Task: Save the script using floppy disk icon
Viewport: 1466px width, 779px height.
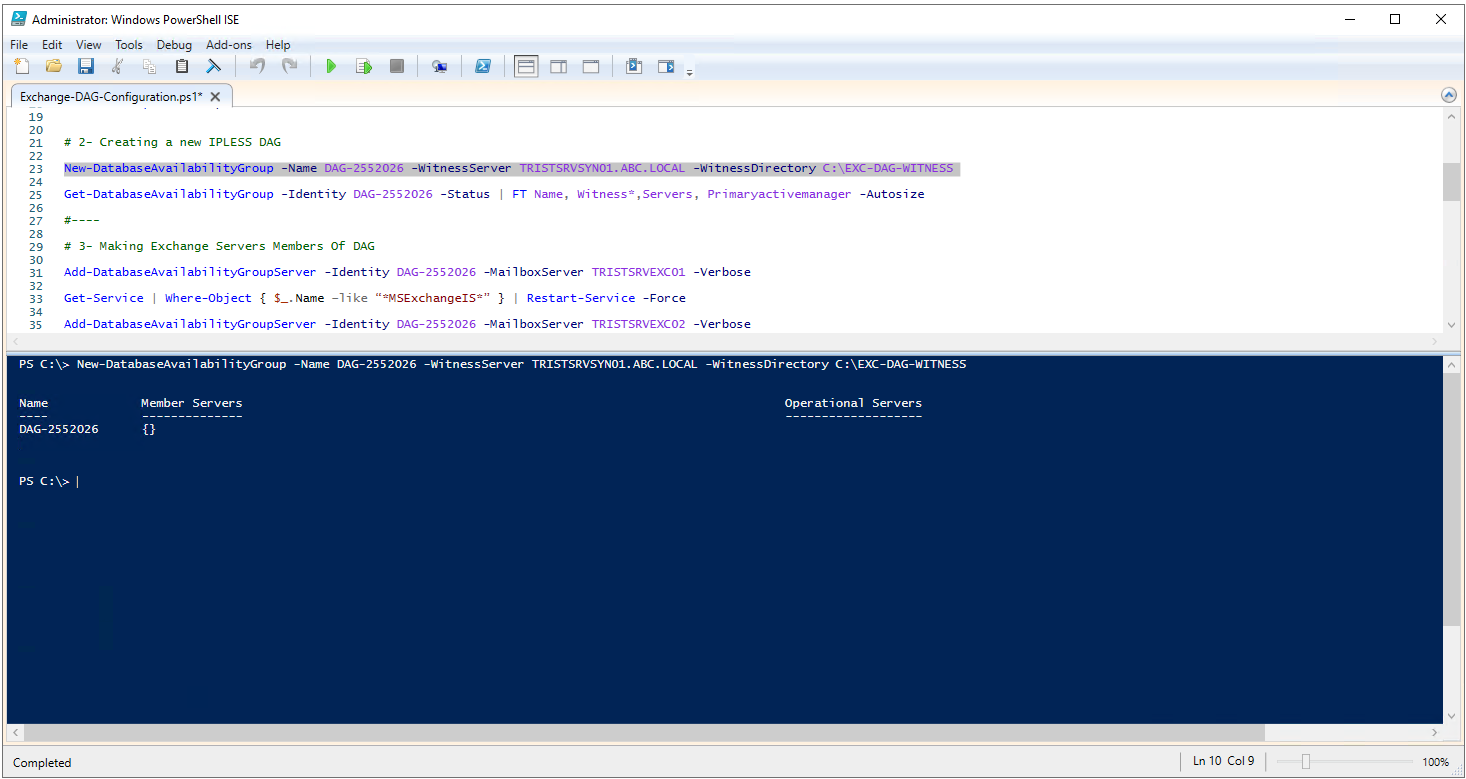Action: [86, 66]
